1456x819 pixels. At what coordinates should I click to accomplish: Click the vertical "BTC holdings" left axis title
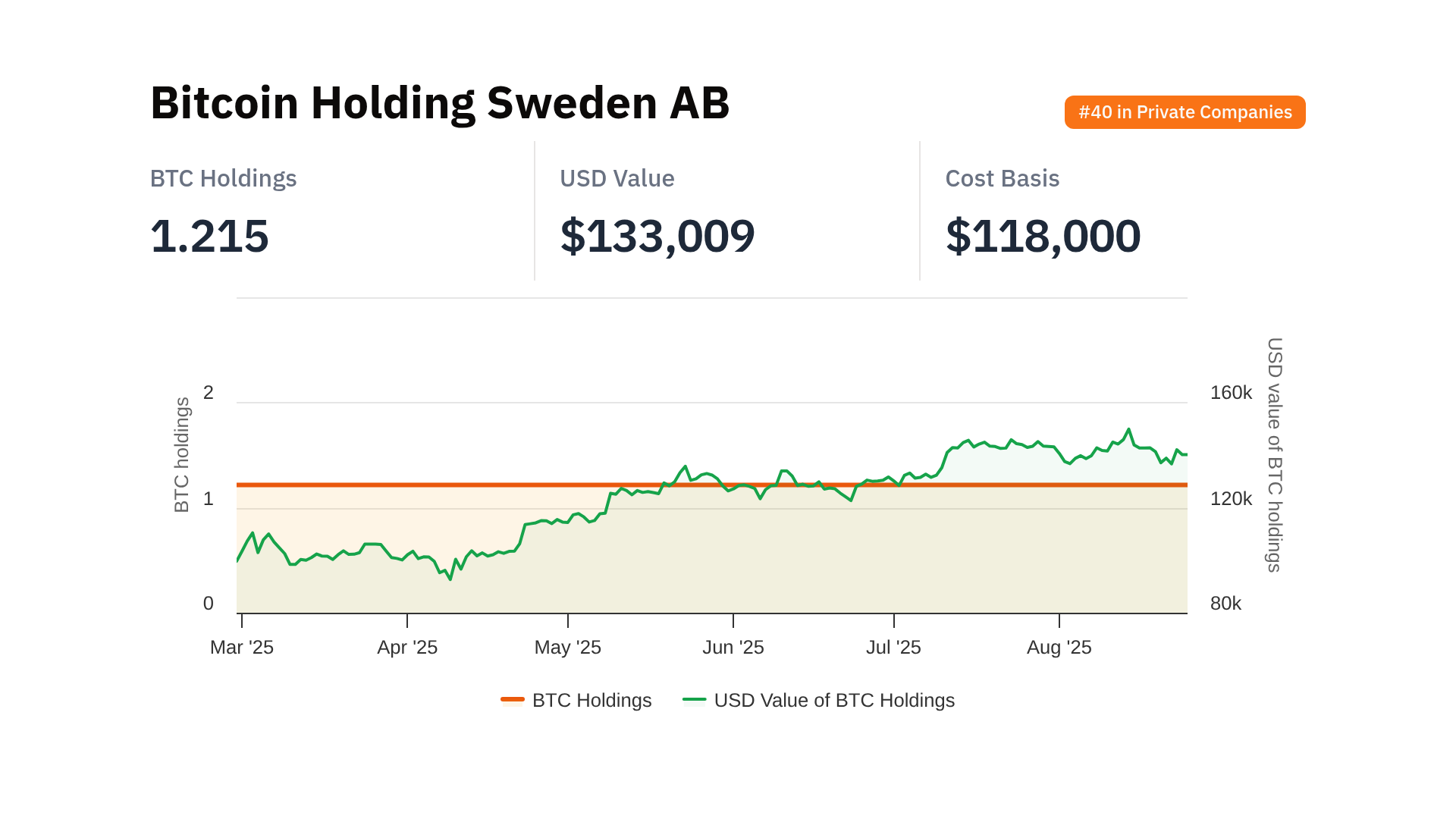pyautogui.click(x=182, y=455)
